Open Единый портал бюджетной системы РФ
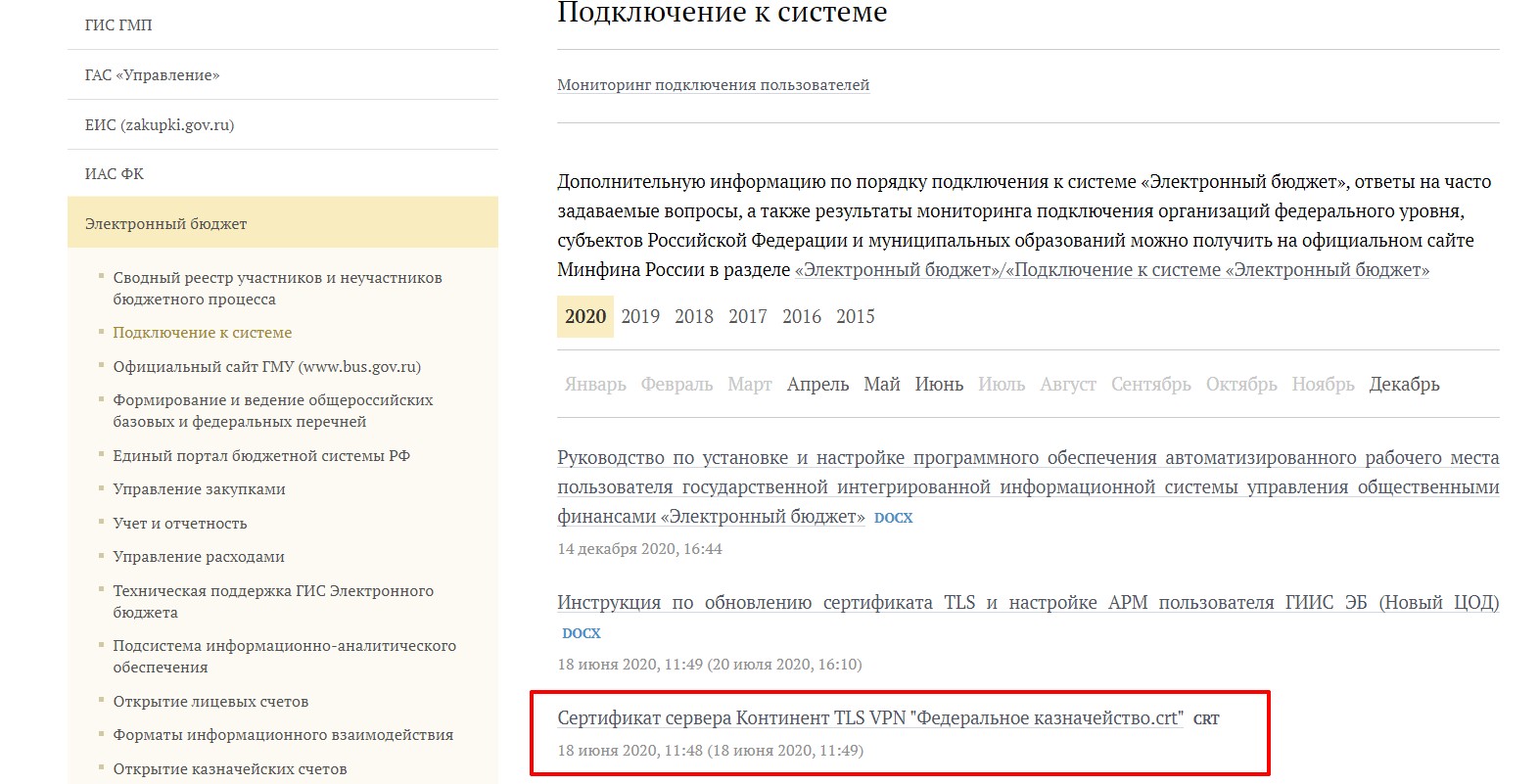The height and width of the screenshot is (784, 1539). coord(261,455)
